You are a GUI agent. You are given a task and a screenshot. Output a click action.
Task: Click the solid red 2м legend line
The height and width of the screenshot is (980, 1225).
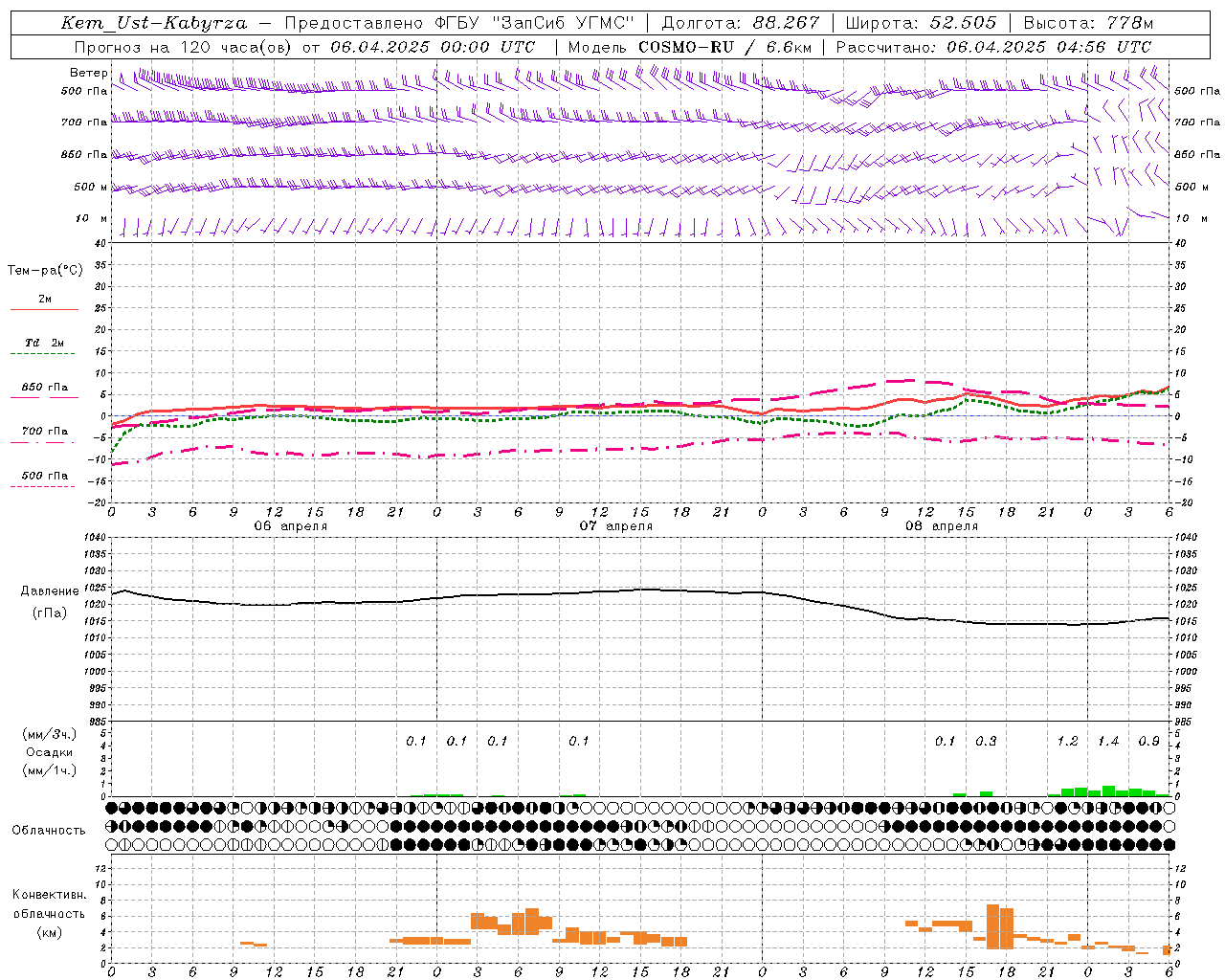(x=44, y=309)
